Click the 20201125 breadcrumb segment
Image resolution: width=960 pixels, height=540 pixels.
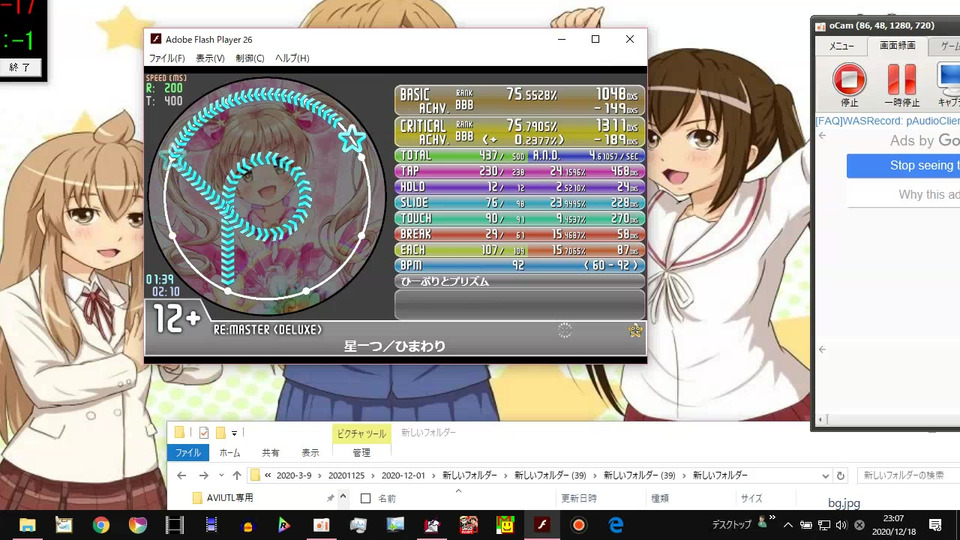(x=346, y=475)
